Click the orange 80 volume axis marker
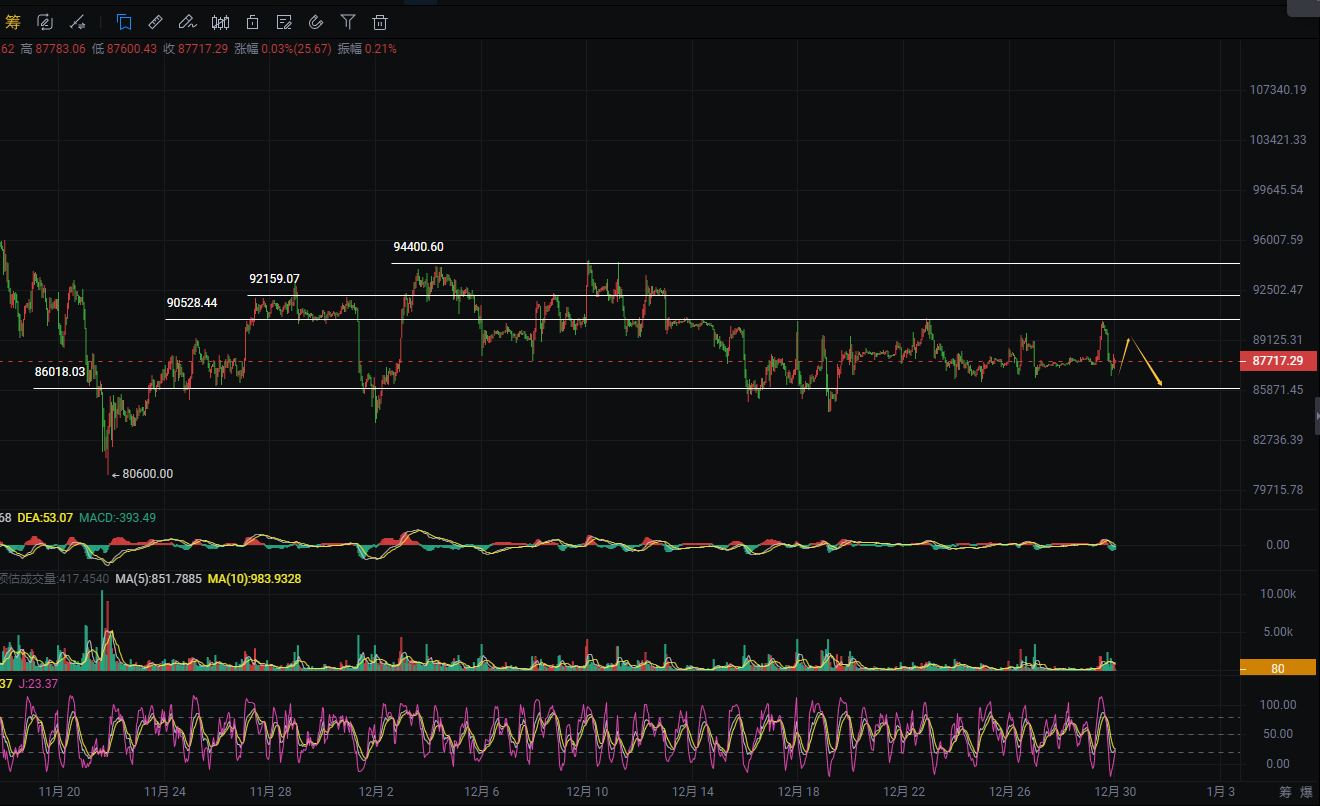 (x=1277, y=668)
